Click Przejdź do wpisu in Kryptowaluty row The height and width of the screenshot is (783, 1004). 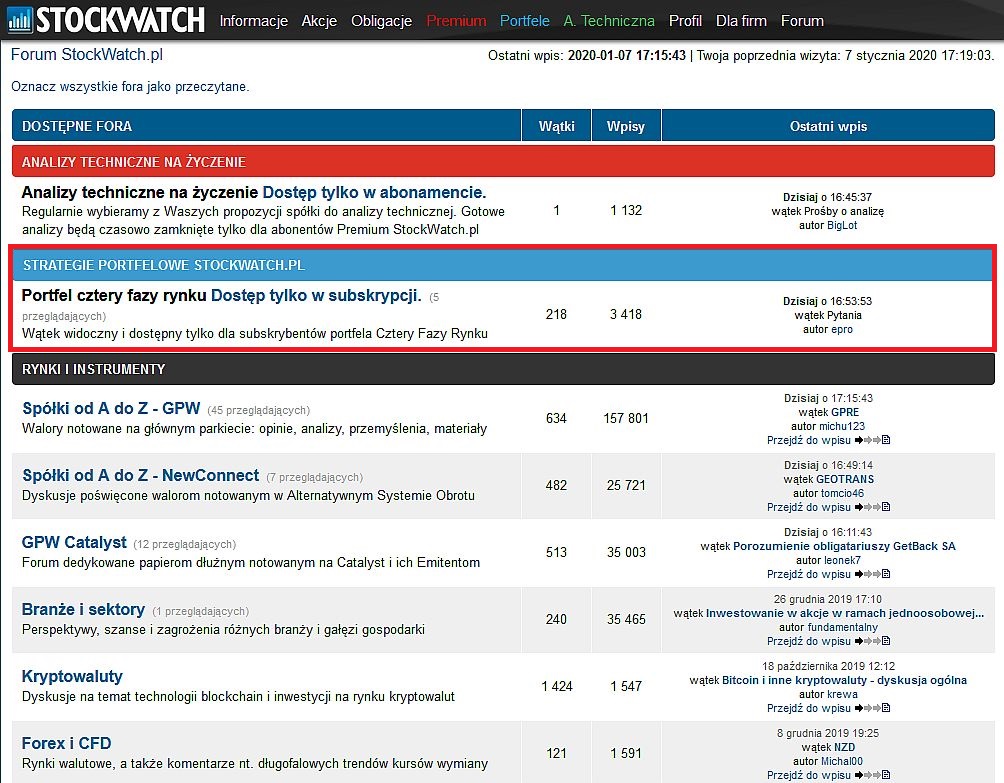809,708
